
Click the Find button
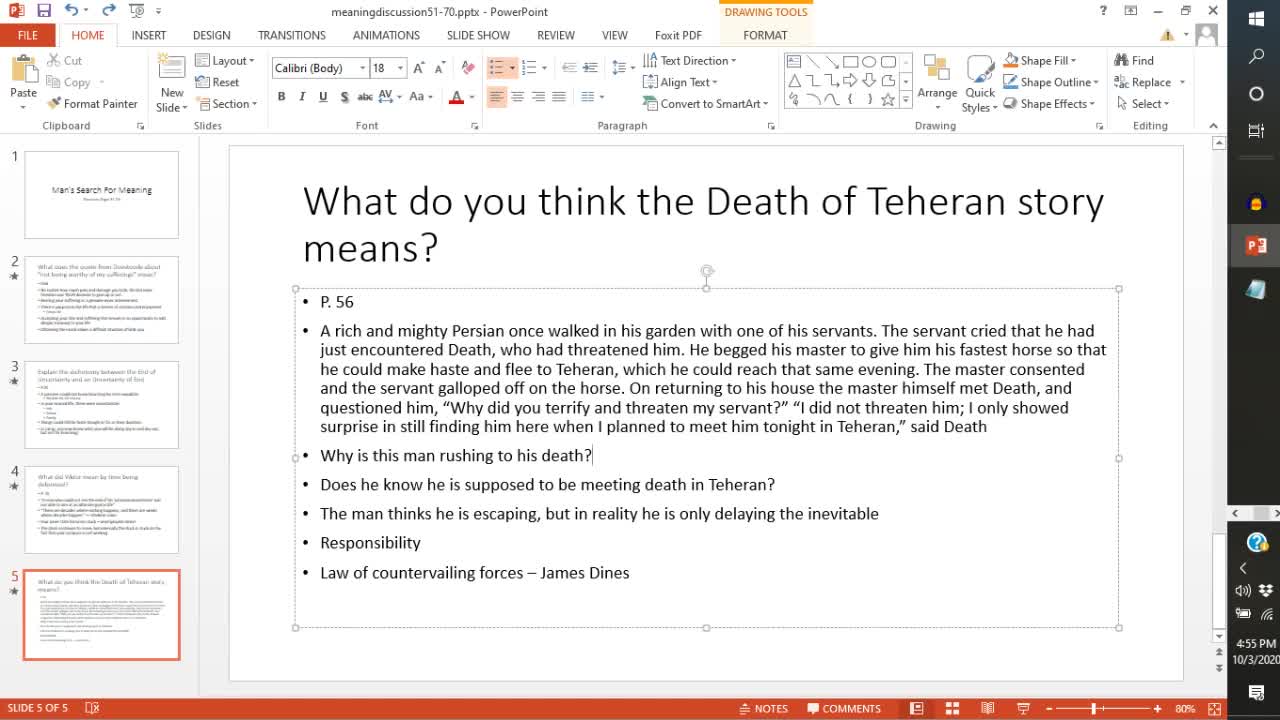(1134, 61)
